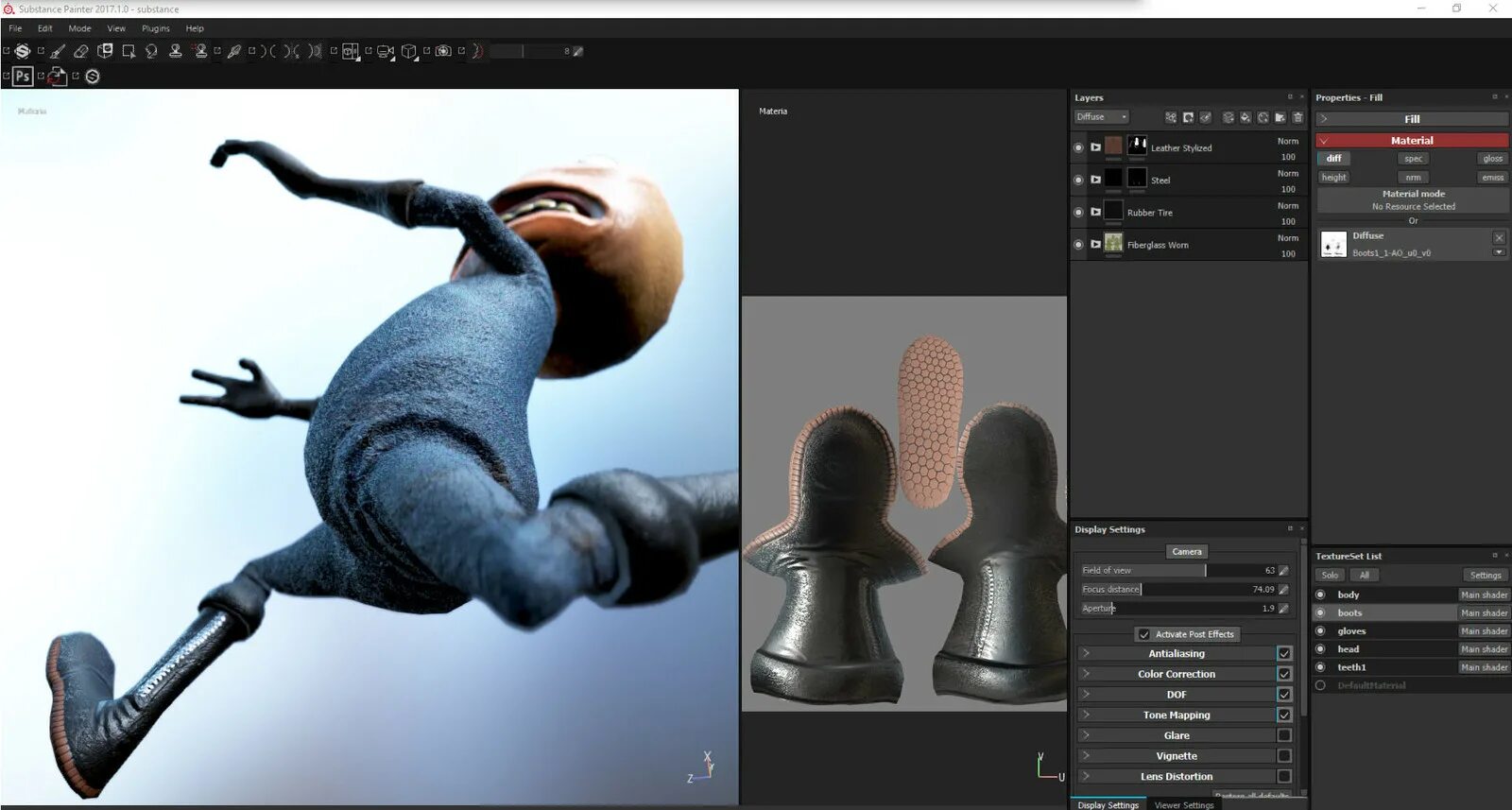Click the Photoshop export Ps icon
This screenshot has height=810, width=1512.
click(23, 77)
